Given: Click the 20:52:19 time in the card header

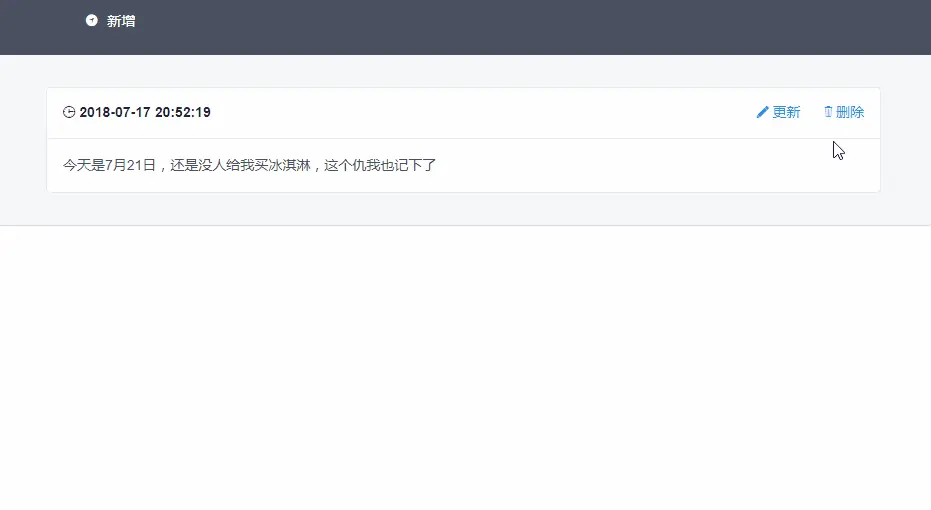Looking at the screenshot, I should click(x=183, y=112).
